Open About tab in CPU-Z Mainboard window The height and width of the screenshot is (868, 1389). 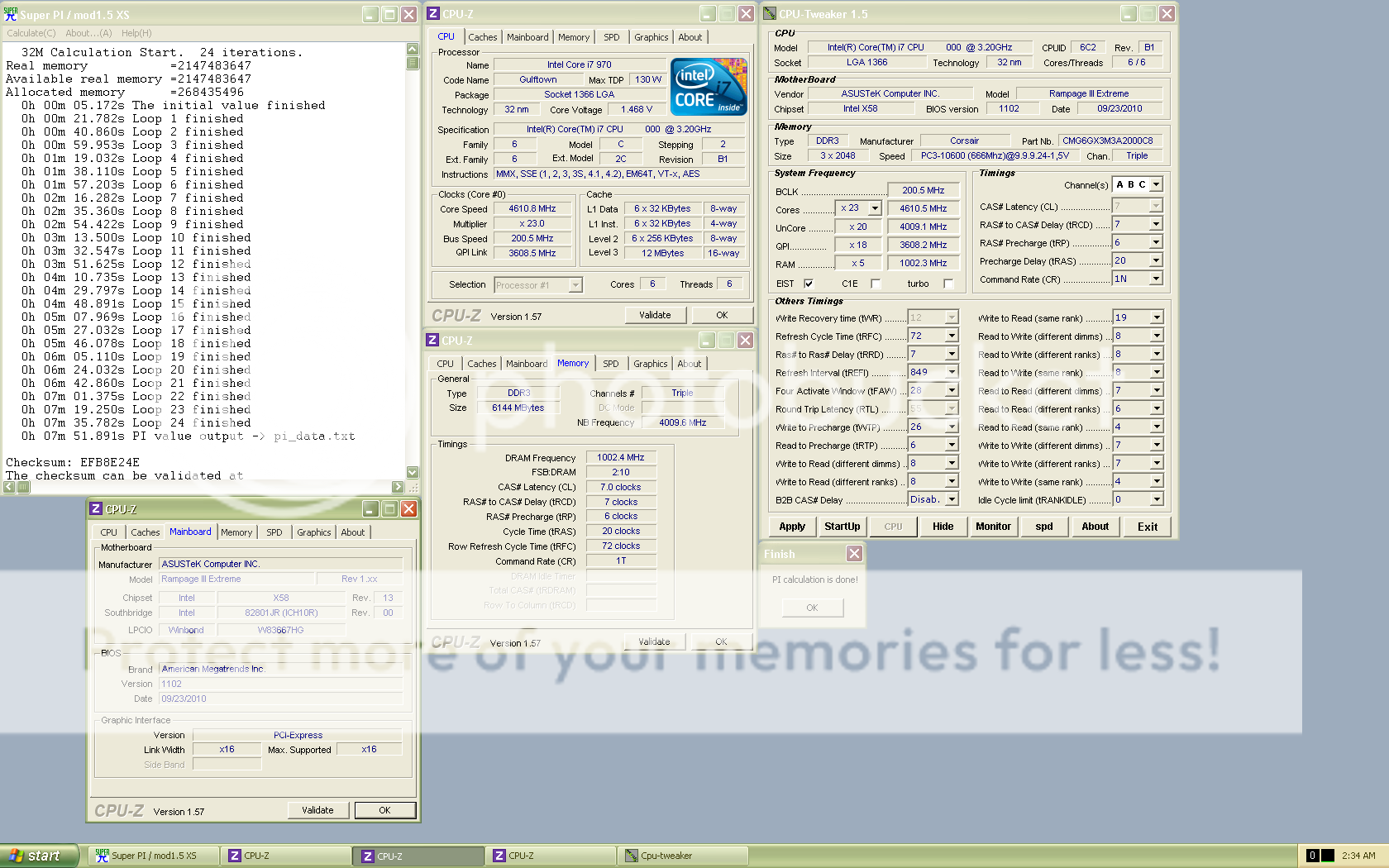[353, 532]
